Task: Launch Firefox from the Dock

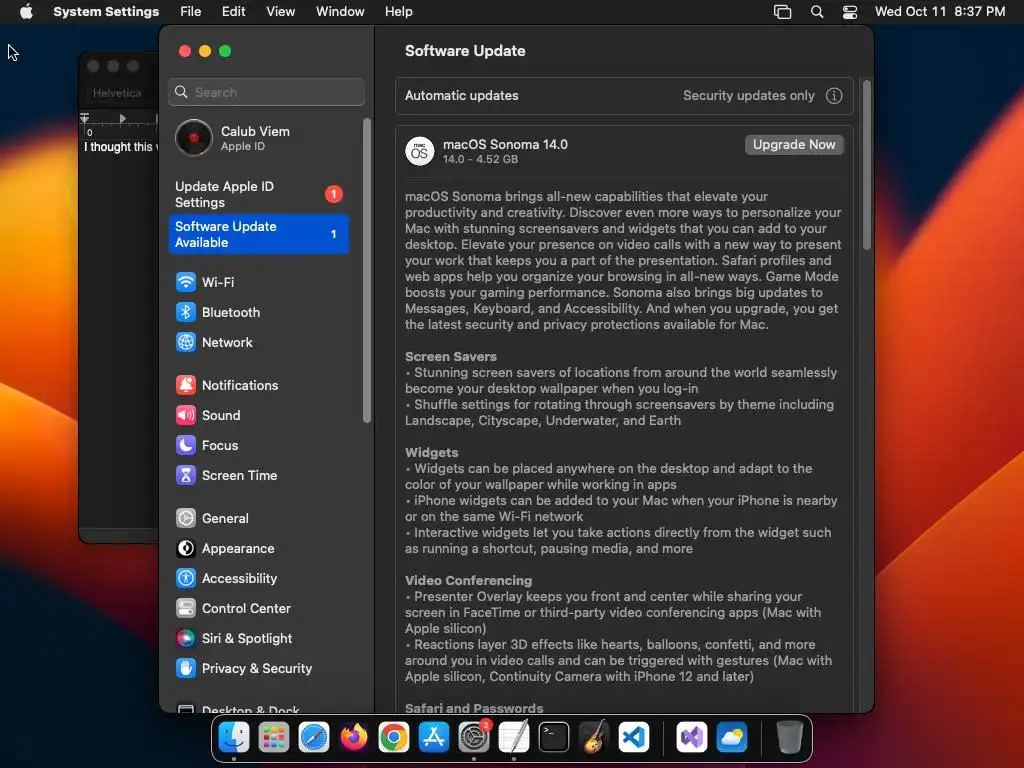Action: pos(354,738)
